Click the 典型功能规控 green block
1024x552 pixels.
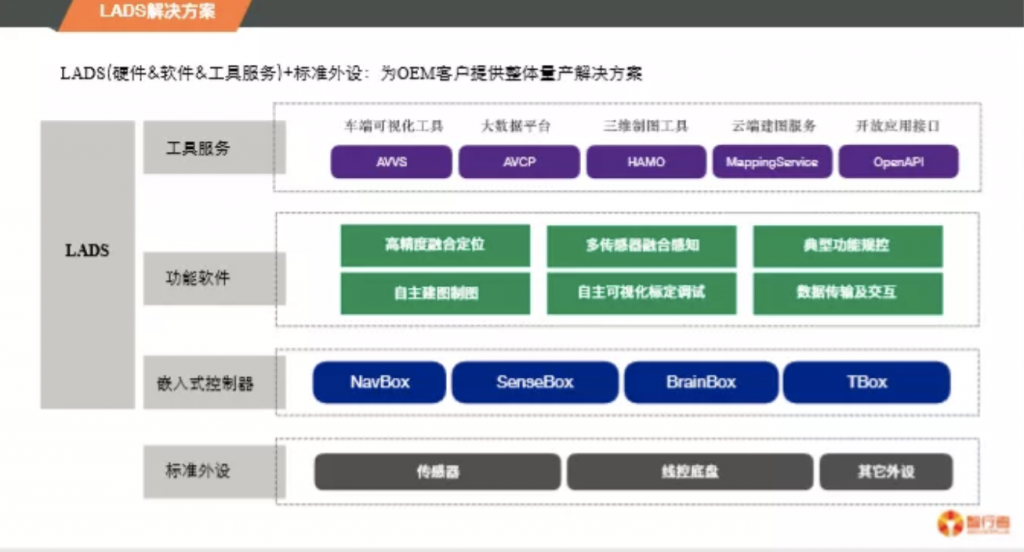pyautogui.click(x=848, y=246)
